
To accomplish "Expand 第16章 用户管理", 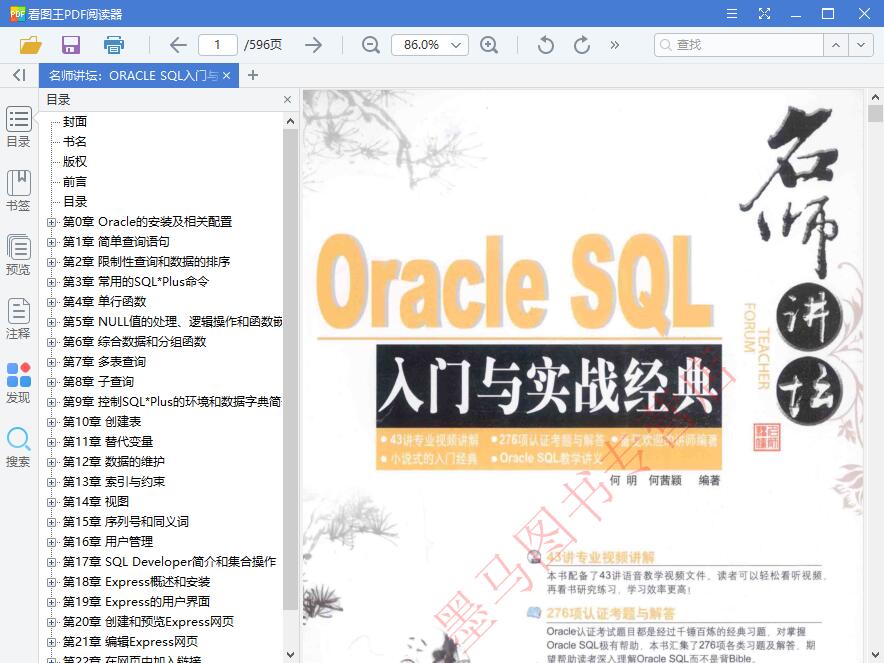I will tap(51, 542).
